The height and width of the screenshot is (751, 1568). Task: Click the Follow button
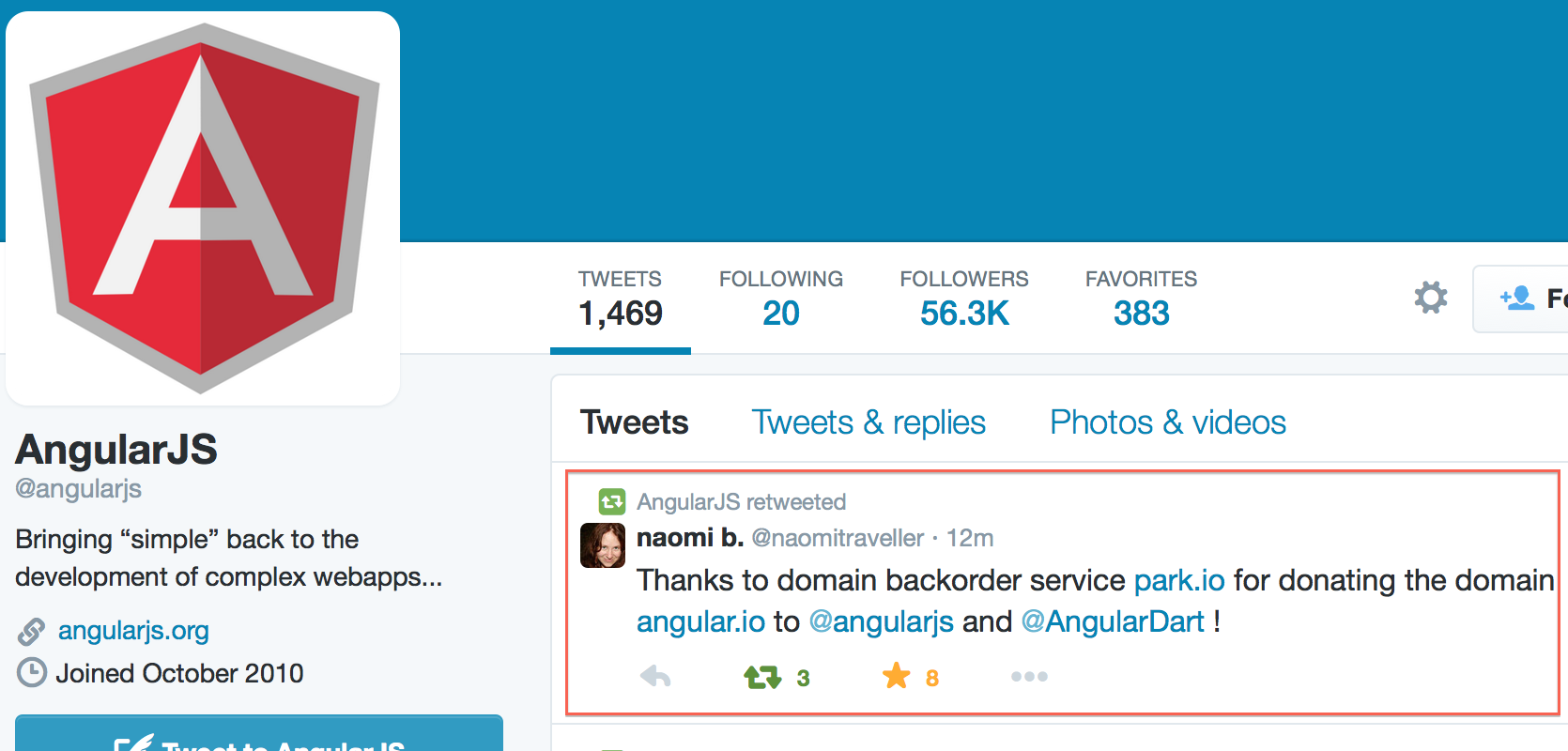point(1521,299)
